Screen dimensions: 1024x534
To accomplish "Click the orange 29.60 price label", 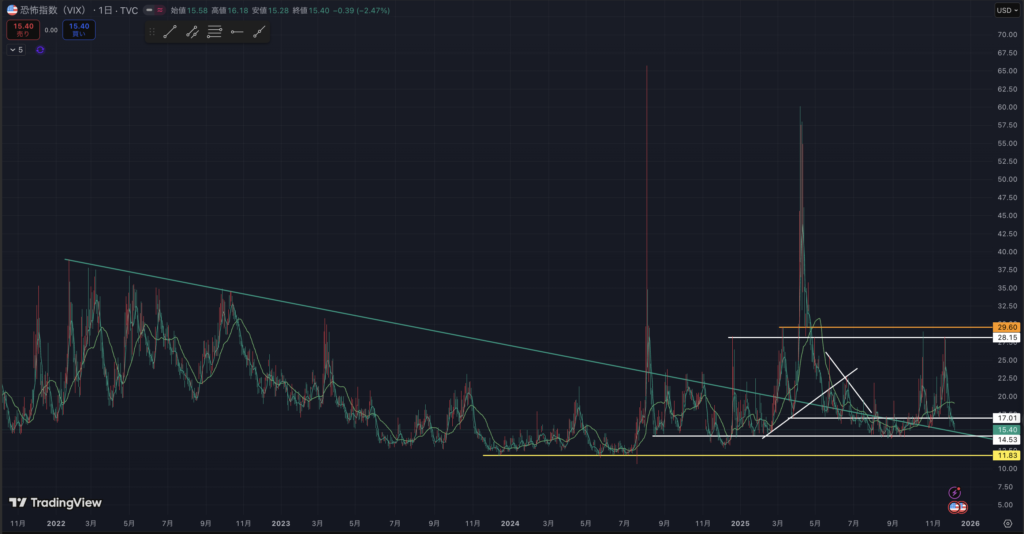I will [1006, 327].
